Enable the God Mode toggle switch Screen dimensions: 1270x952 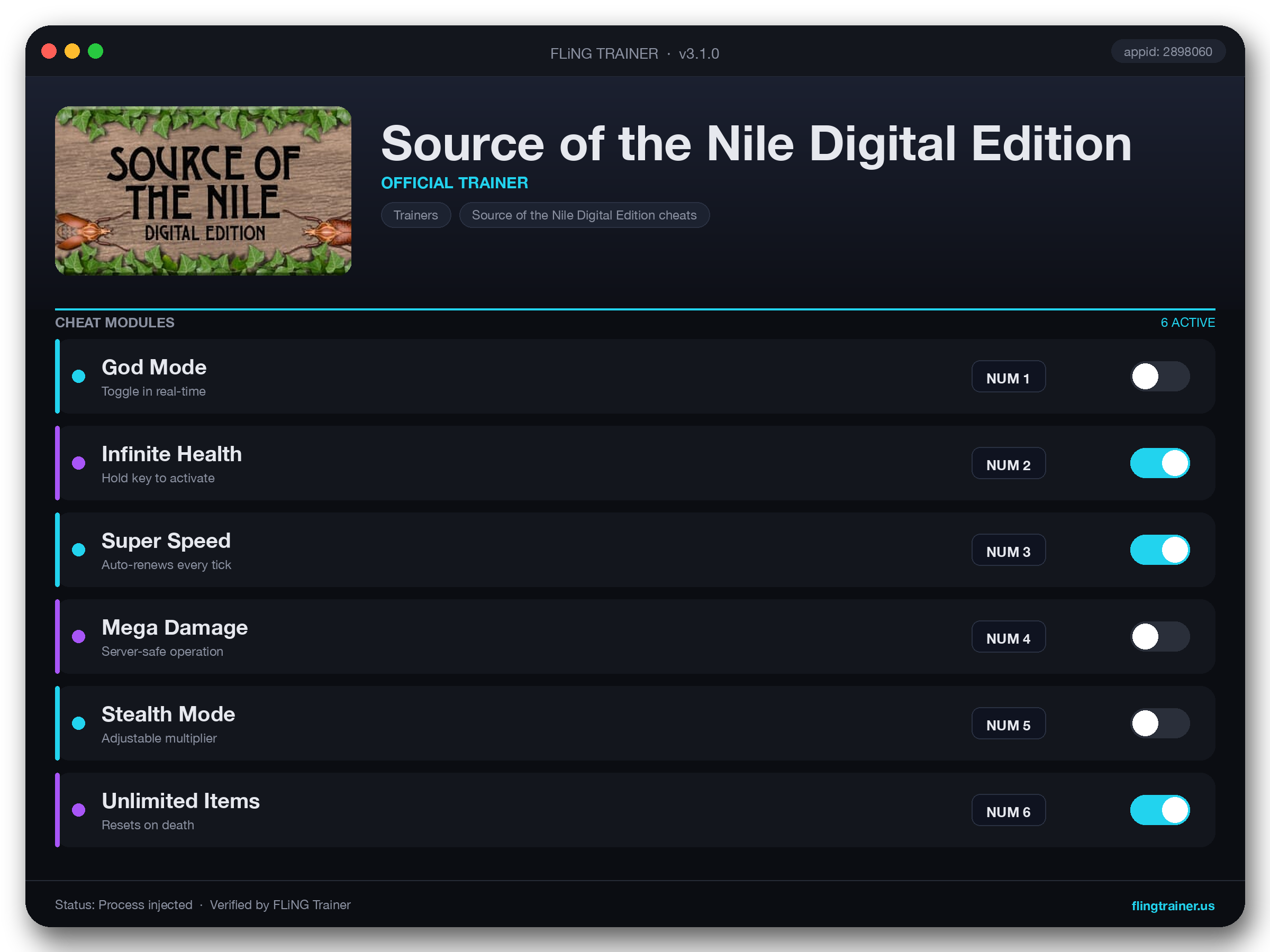pyautogui.click(x=1160, y=377)
